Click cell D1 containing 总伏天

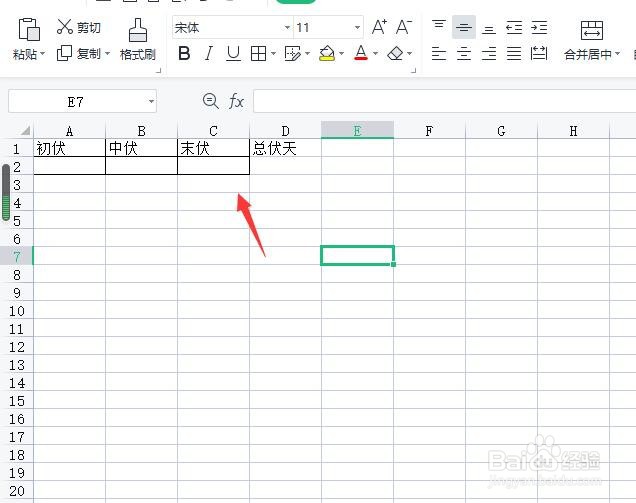click(286, 148)
